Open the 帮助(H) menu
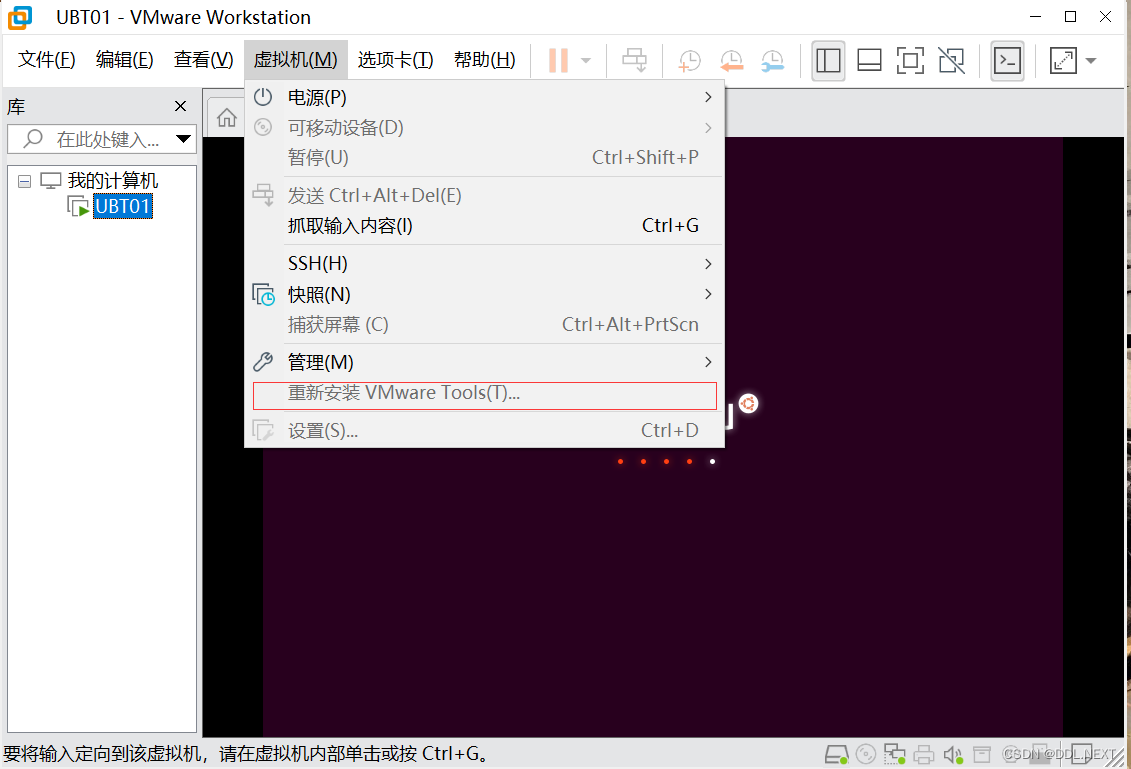The width and height of the screenshot is (1131, 769). pos(485,59)
